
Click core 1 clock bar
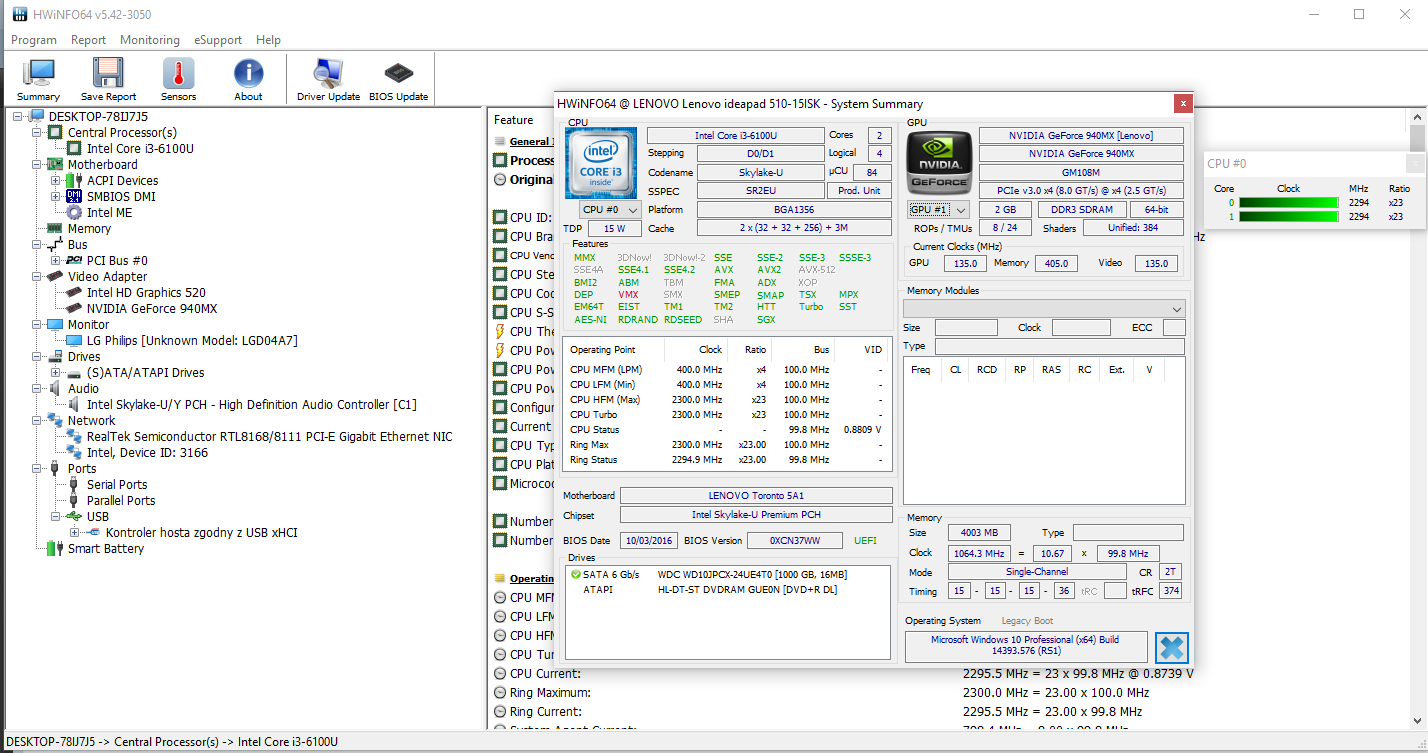[x=1288, y=217]
